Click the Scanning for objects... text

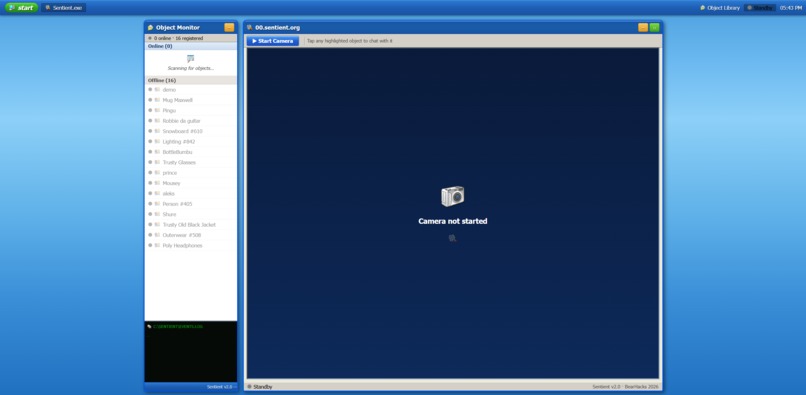(191, 68)
